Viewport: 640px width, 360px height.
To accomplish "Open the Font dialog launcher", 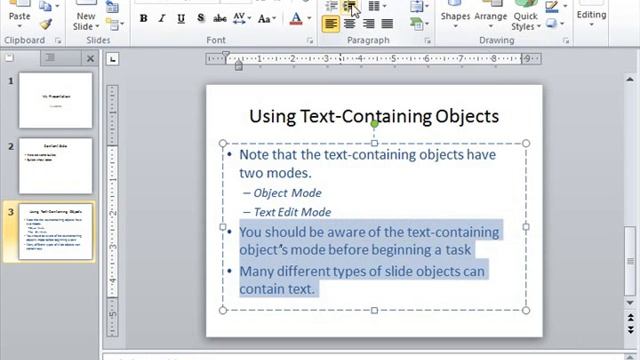I will click(x=310, y=40).
